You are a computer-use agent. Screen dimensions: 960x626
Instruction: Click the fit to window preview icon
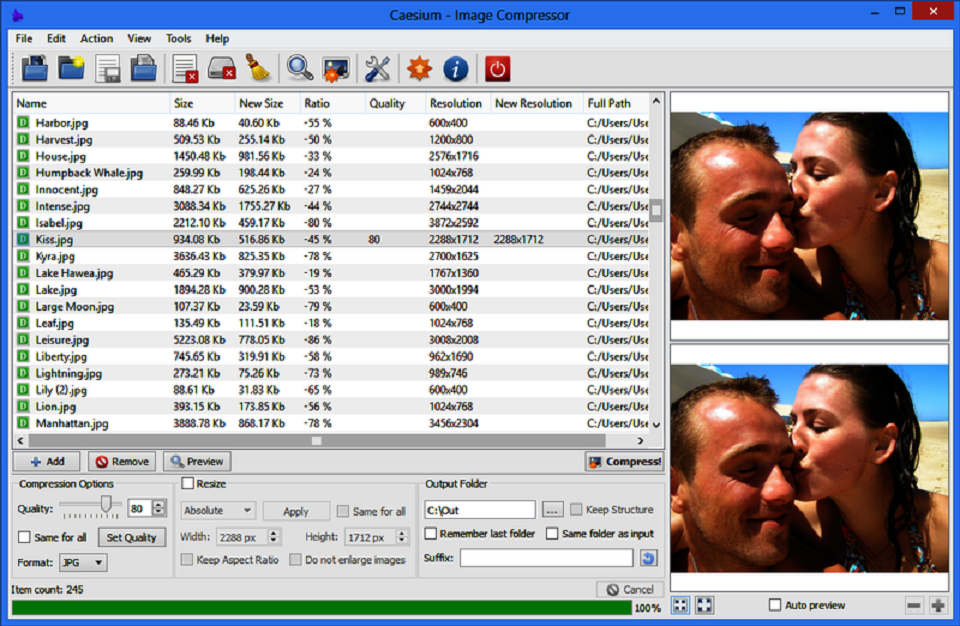pos(680,605)
